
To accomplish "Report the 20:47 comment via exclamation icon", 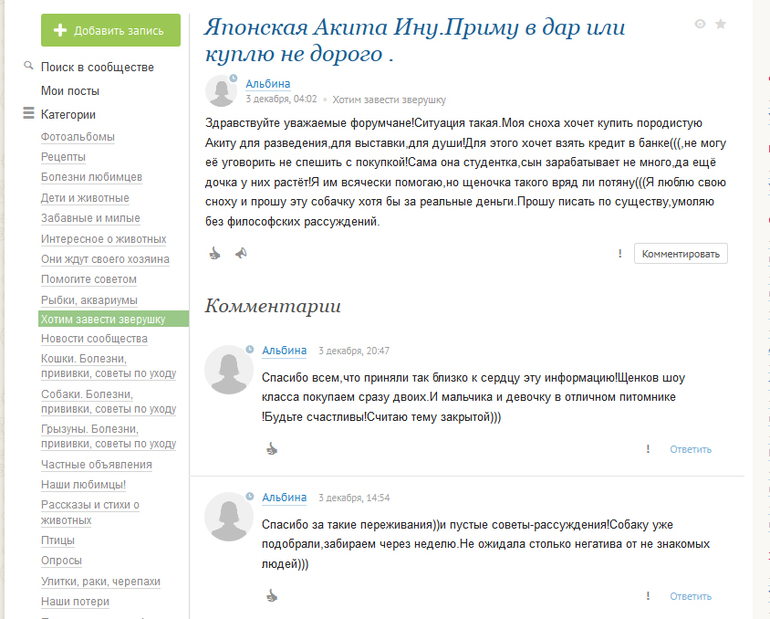I will (648, 449).
